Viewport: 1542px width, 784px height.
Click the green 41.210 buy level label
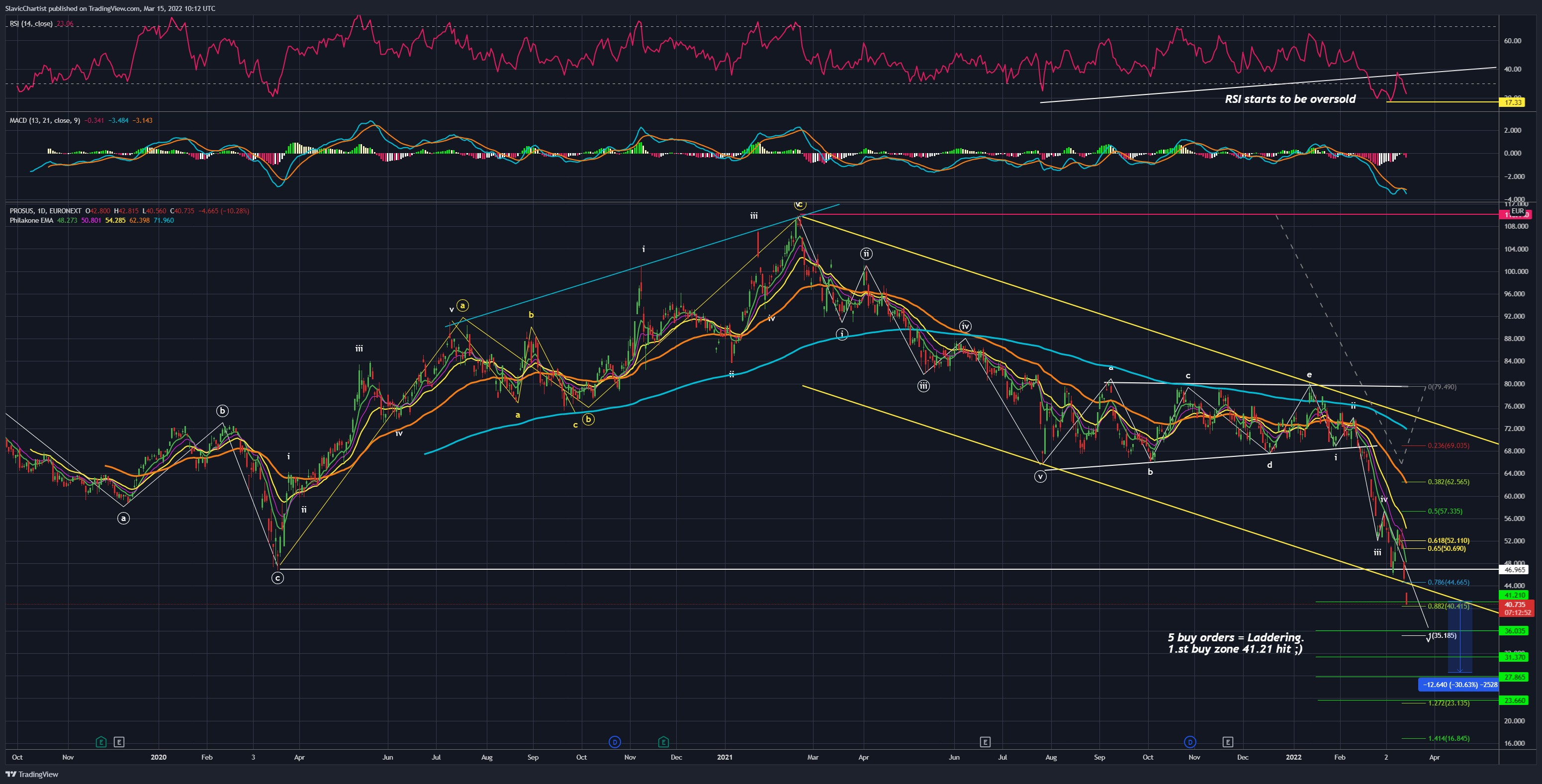click(x=1515, y=595)
